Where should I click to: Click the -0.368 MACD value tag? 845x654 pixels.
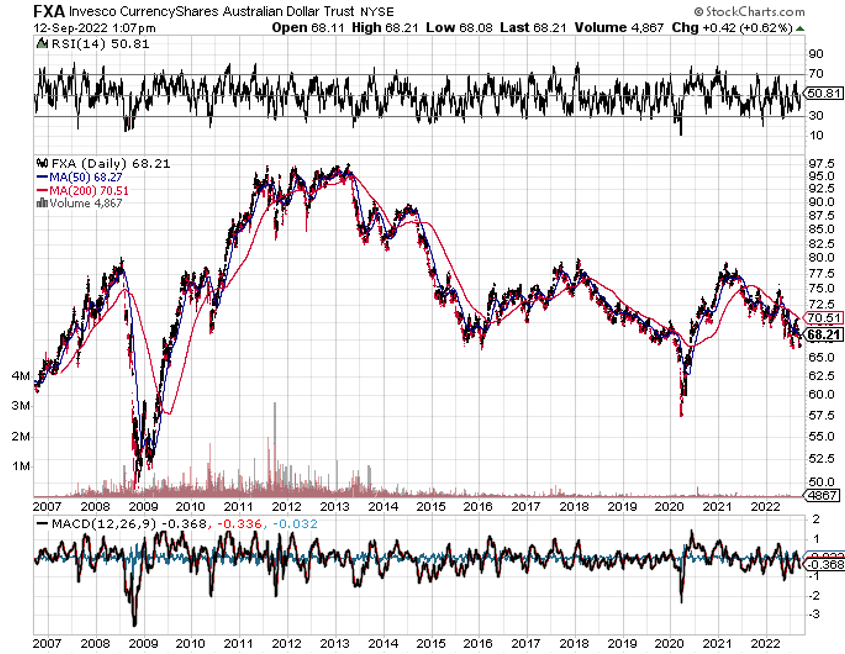pos(823,565)
